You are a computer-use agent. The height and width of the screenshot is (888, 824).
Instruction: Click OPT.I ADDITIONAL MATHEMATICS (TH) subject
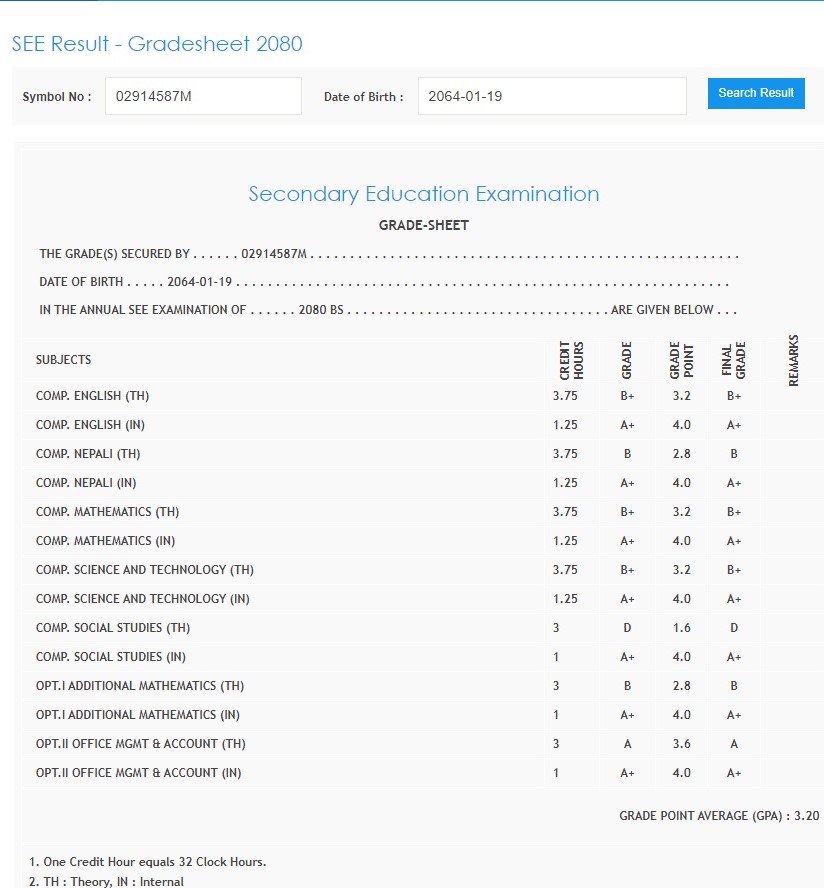pos(140,686)
